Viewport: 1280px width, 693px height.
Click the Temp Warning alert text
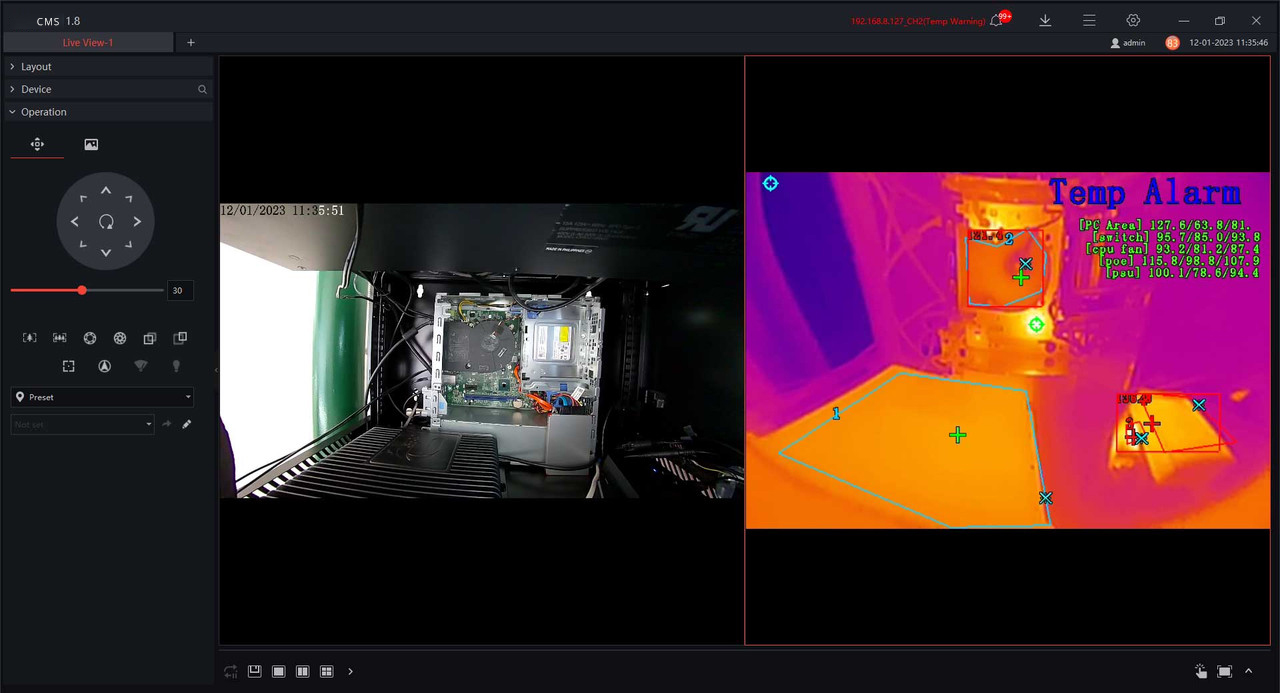[x=917, y=21]
